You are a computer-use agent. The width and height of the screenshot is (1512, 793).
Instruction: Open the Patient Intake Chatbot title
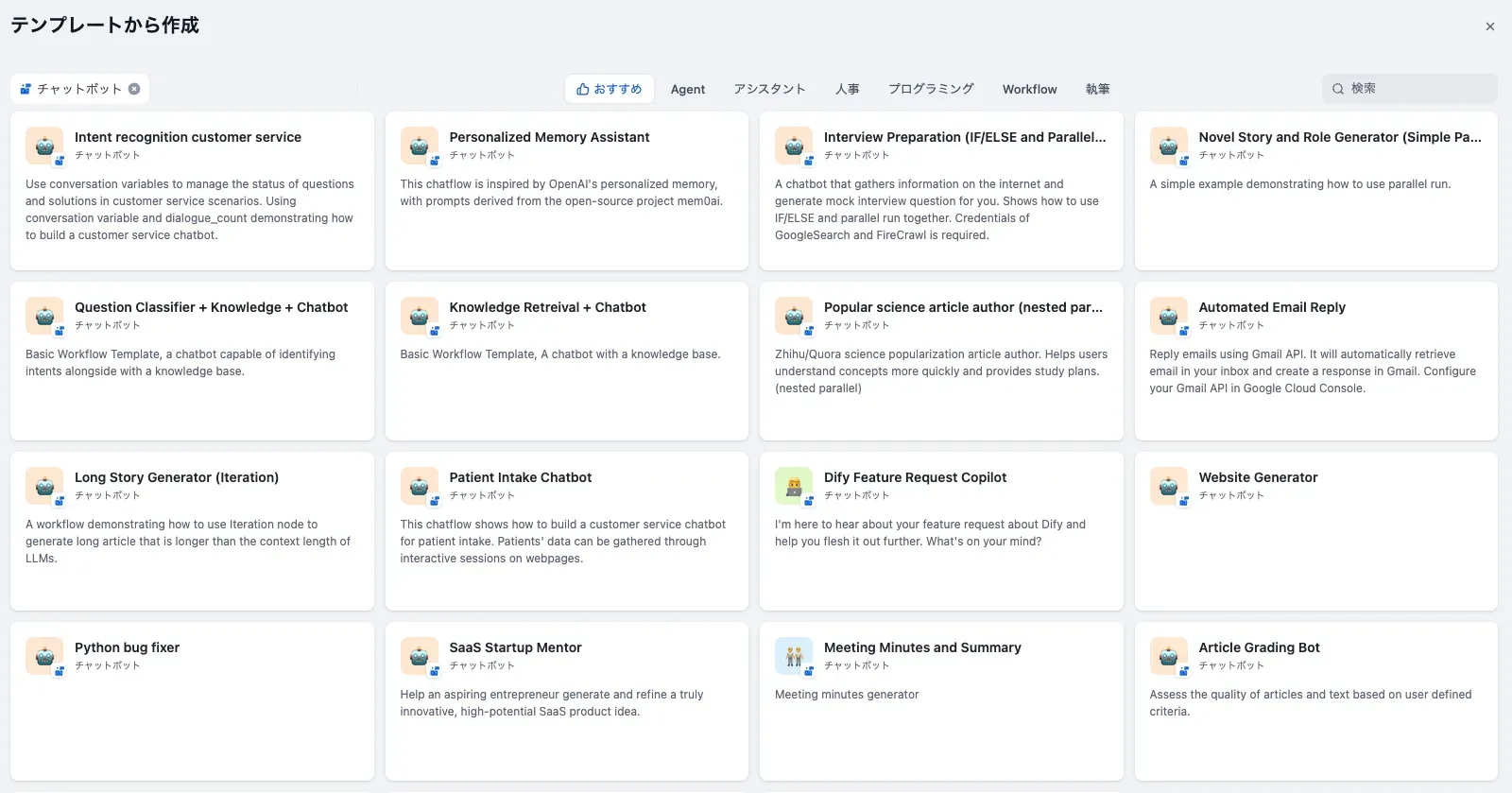[x=521, y=477]
